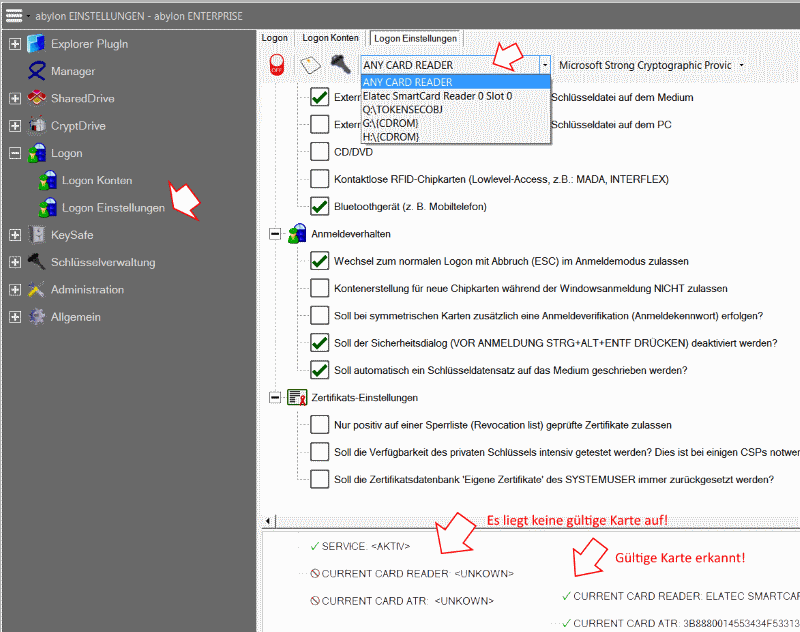Image resolution: width=800 pixels, height=632 pixels.
Task: Click the CryptDrive icon
Action: [36, 125]
